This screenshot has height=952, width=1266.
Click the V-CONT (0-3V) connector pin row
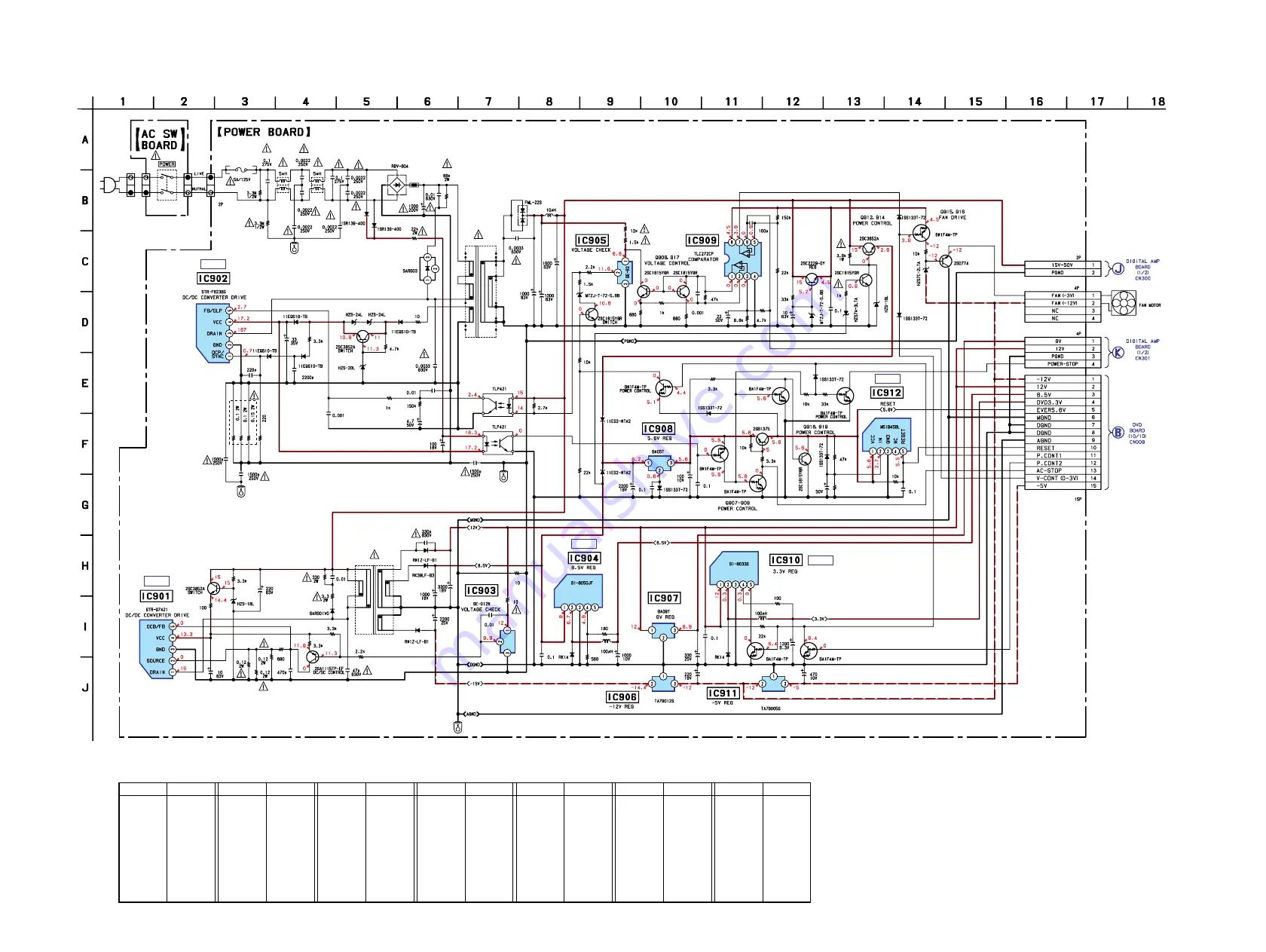1063,478
